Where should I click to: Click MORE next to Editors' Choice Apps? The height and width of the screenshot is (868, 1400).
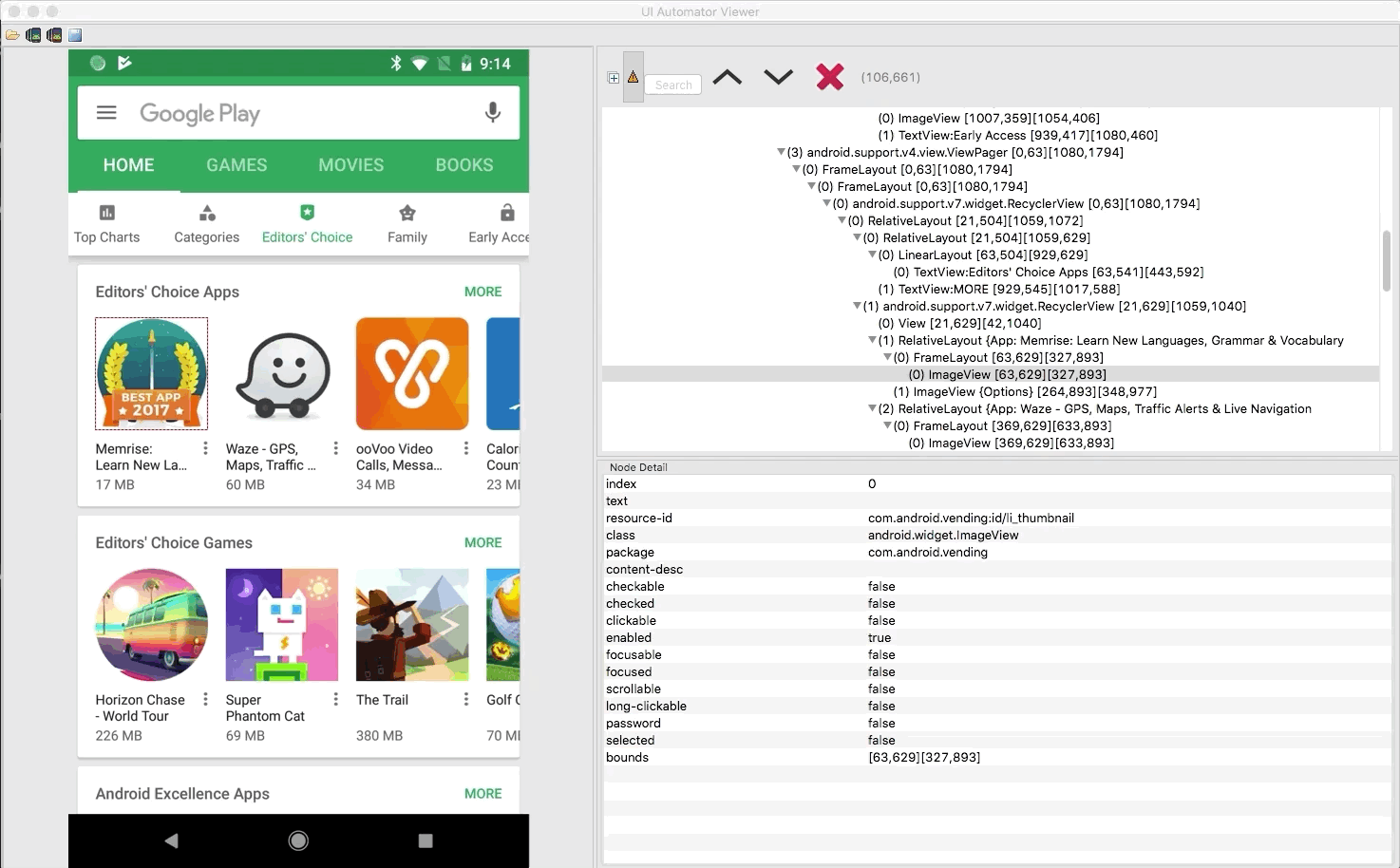pos(482,292)
